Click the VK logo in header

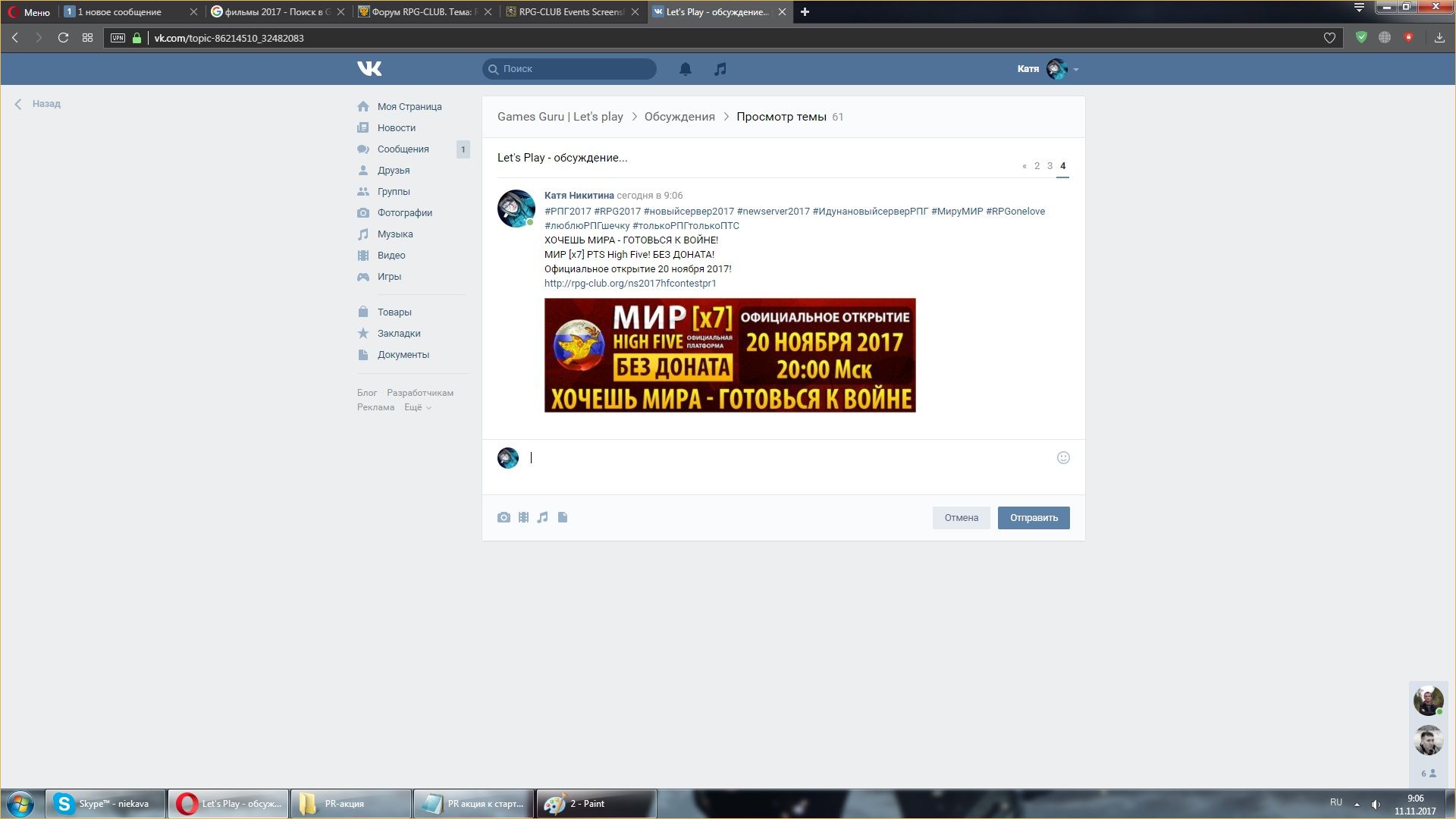(369, 69)
